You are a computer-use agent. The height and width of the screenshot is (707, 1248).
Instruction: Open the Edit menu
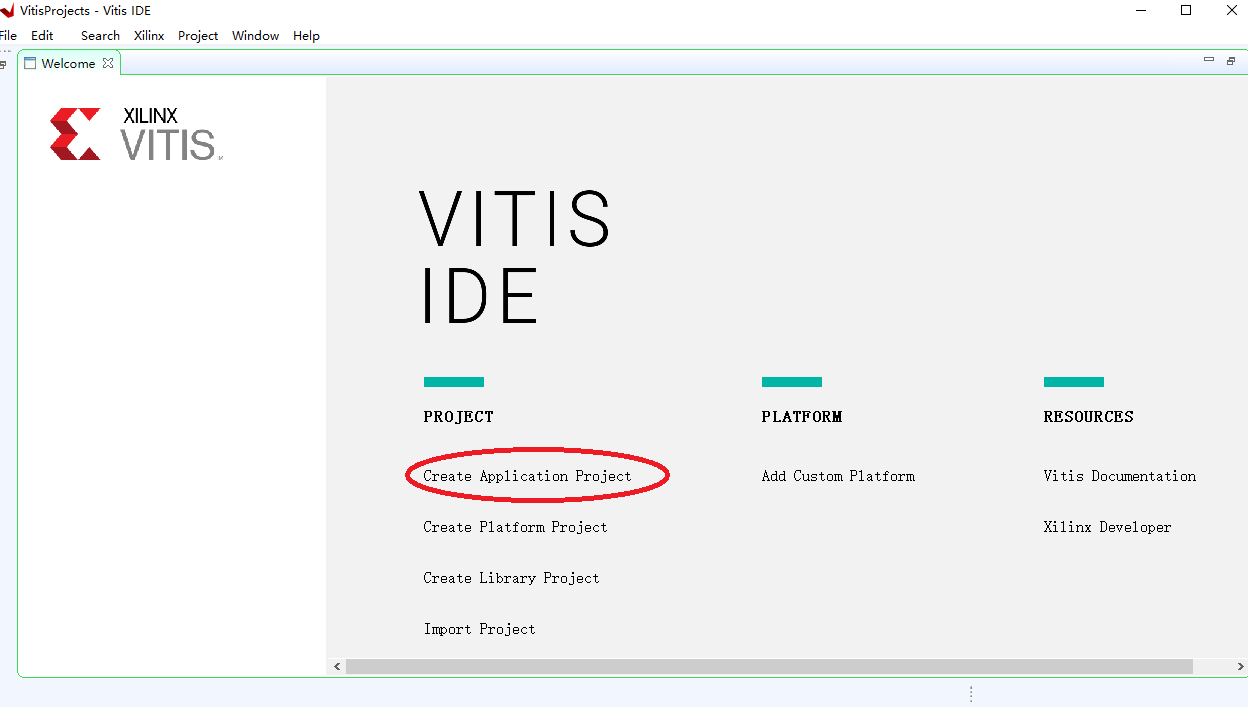tap(42, 35)
